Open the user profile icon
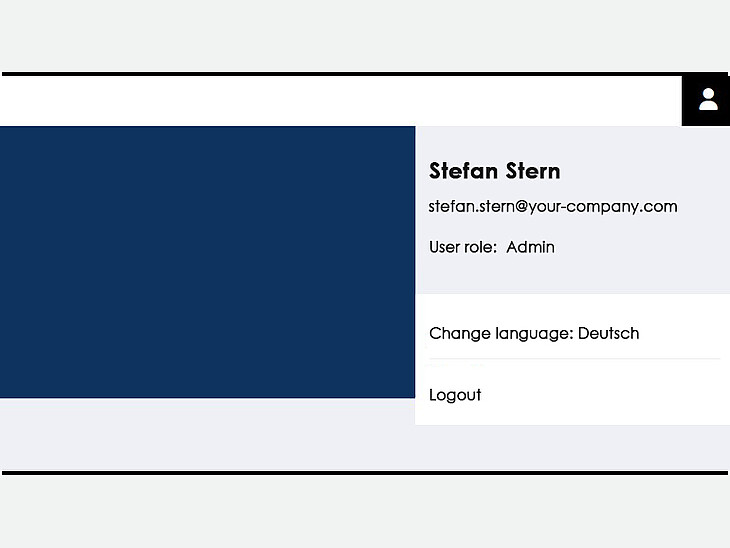The height and width of the screenshot is (548, 730). (708, 100)
